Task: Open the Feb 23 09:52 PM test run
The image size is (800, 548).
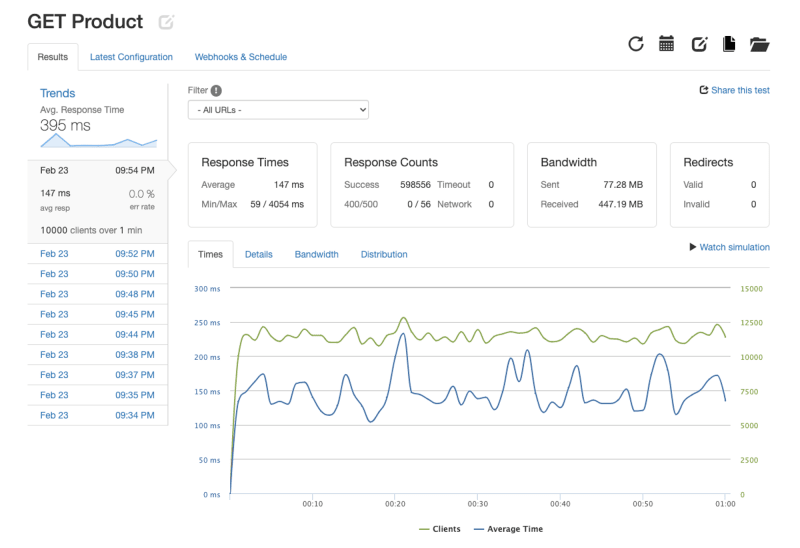Action: [97, 254]
